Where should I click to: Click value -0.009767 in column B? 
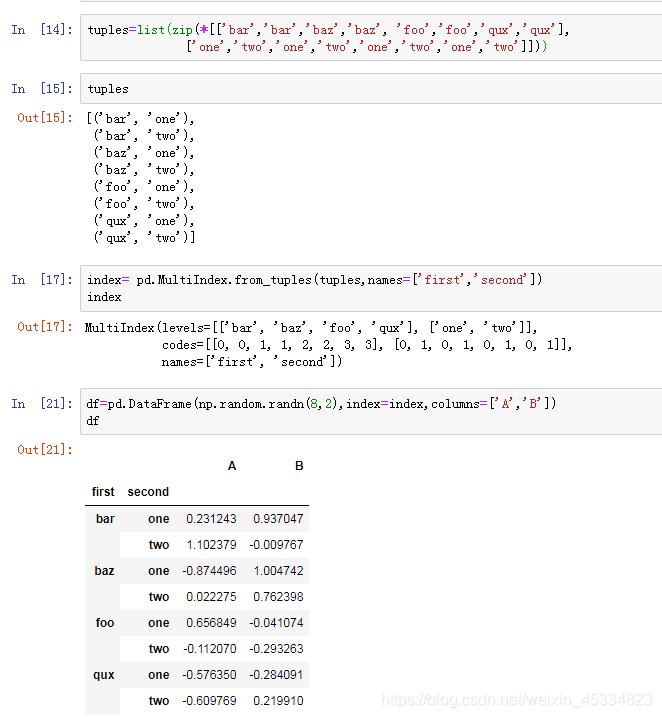276,545
